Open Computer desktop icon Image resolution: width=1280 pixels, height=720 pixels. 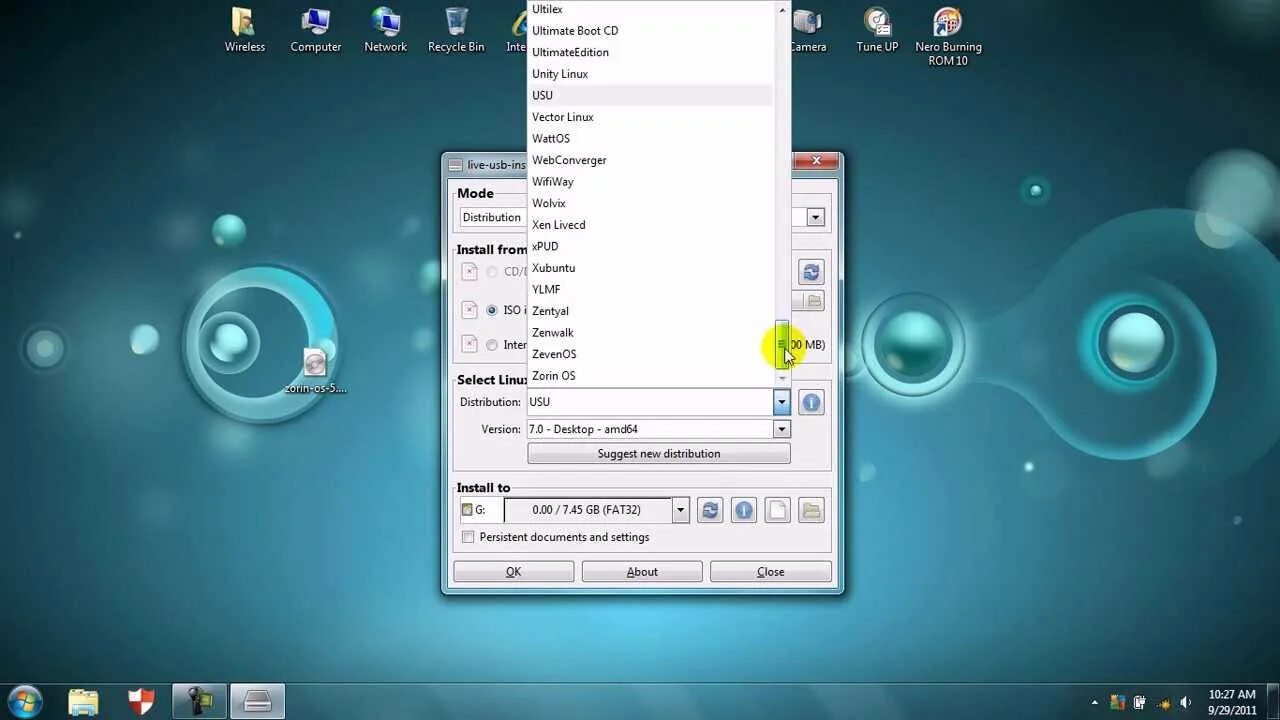pos(316,30)
